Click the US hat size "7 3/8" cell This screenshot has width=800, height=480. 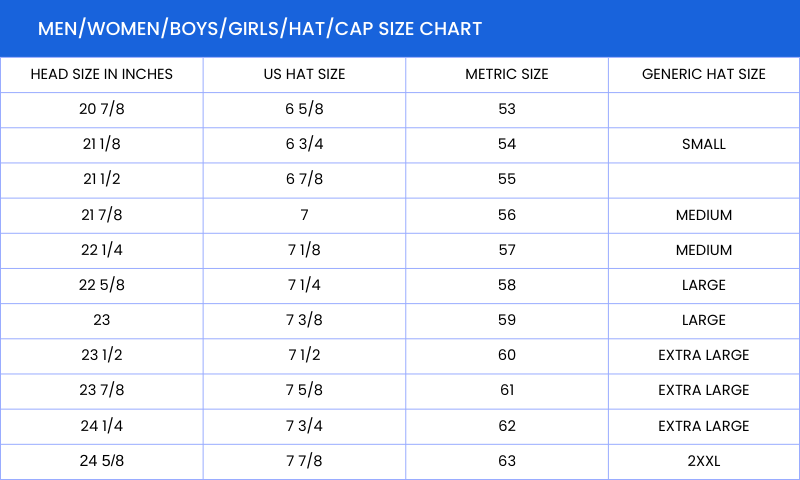point(304,320)
